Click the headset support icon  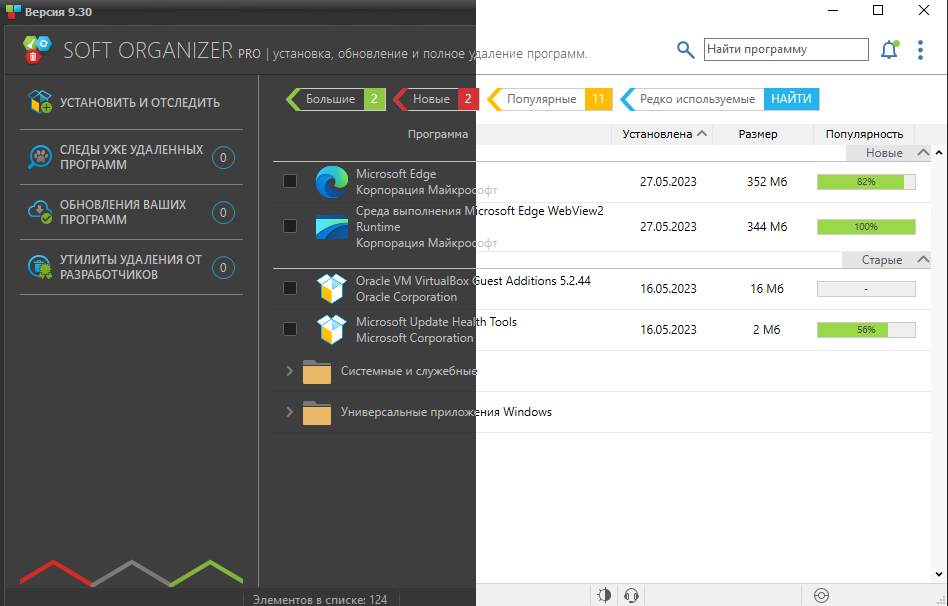pyautogui.click(x=631, y=595)
